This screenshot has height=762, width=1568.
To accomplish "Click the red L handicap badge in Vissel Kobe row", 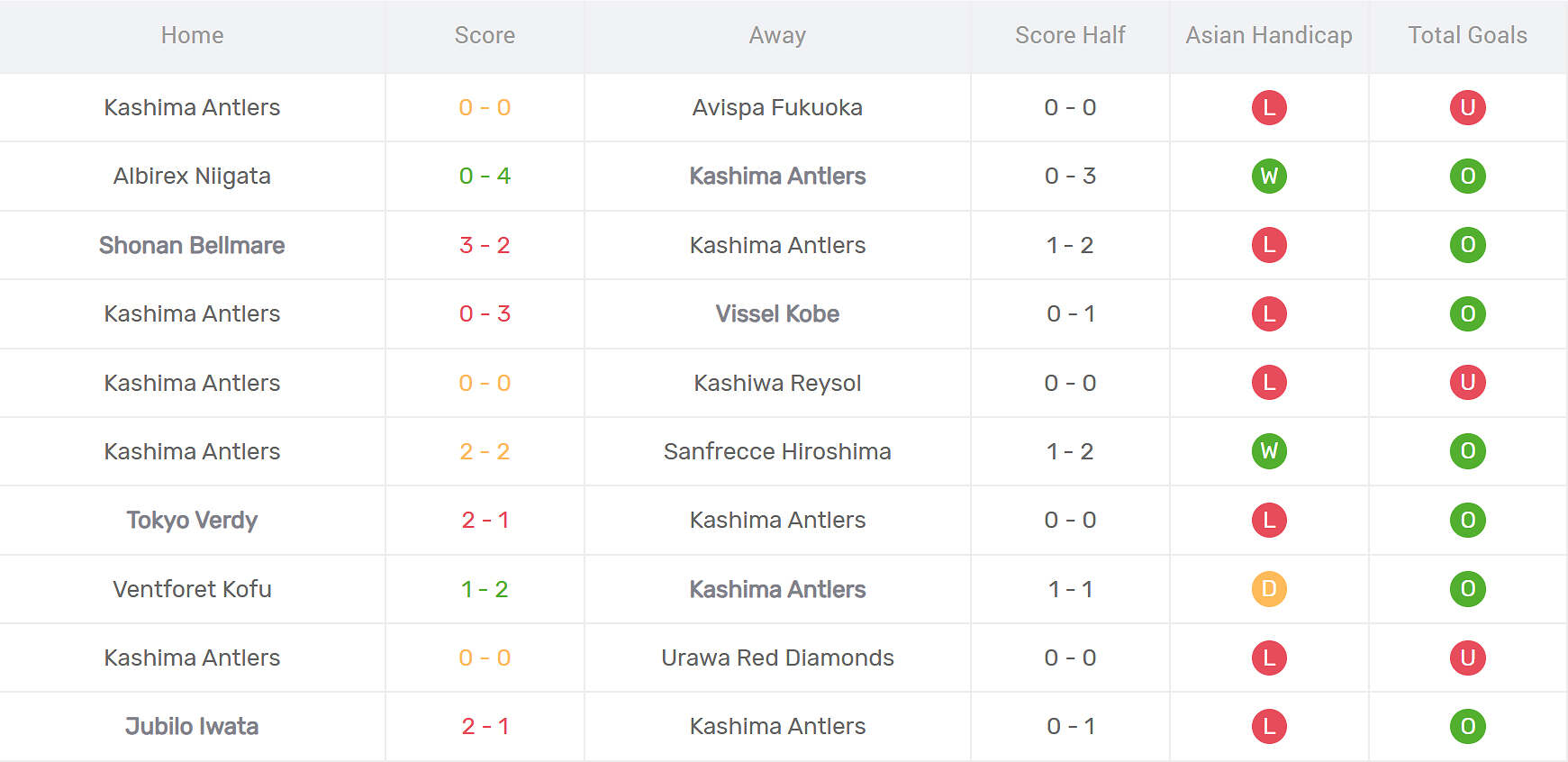I will coord(1268,313).
